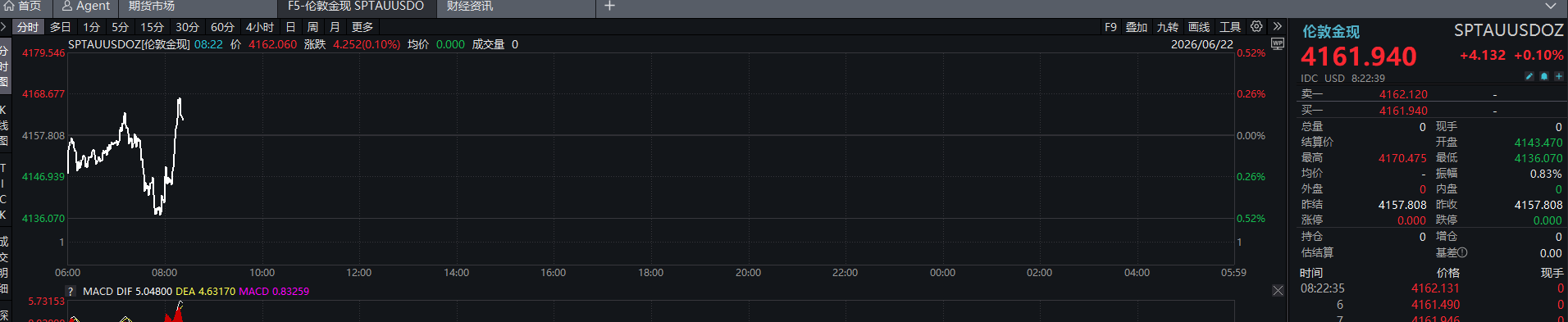Viewport: 1568px width, 322px height.
Task: Open a new tab with plus button
Action: pos(609,7)
